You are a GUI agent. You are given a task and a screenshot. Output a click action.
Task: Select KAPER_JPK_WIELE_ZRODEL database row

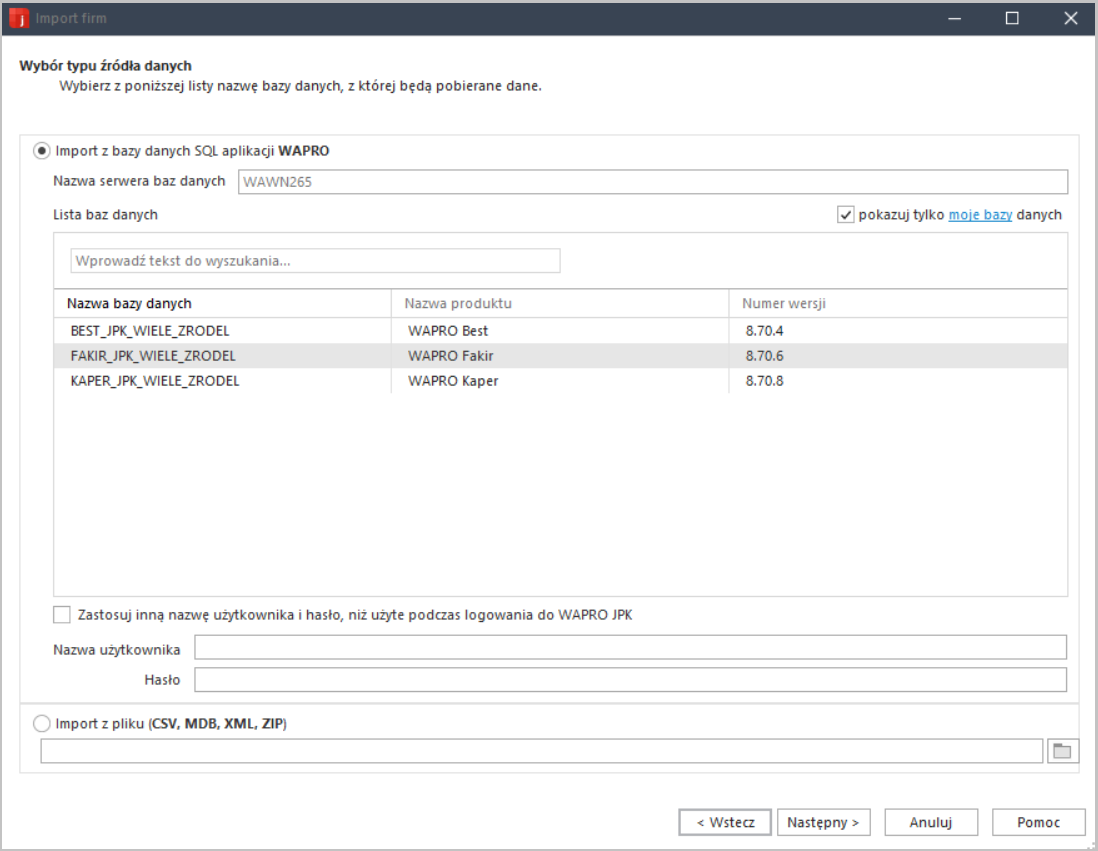(x=155, y=381)
